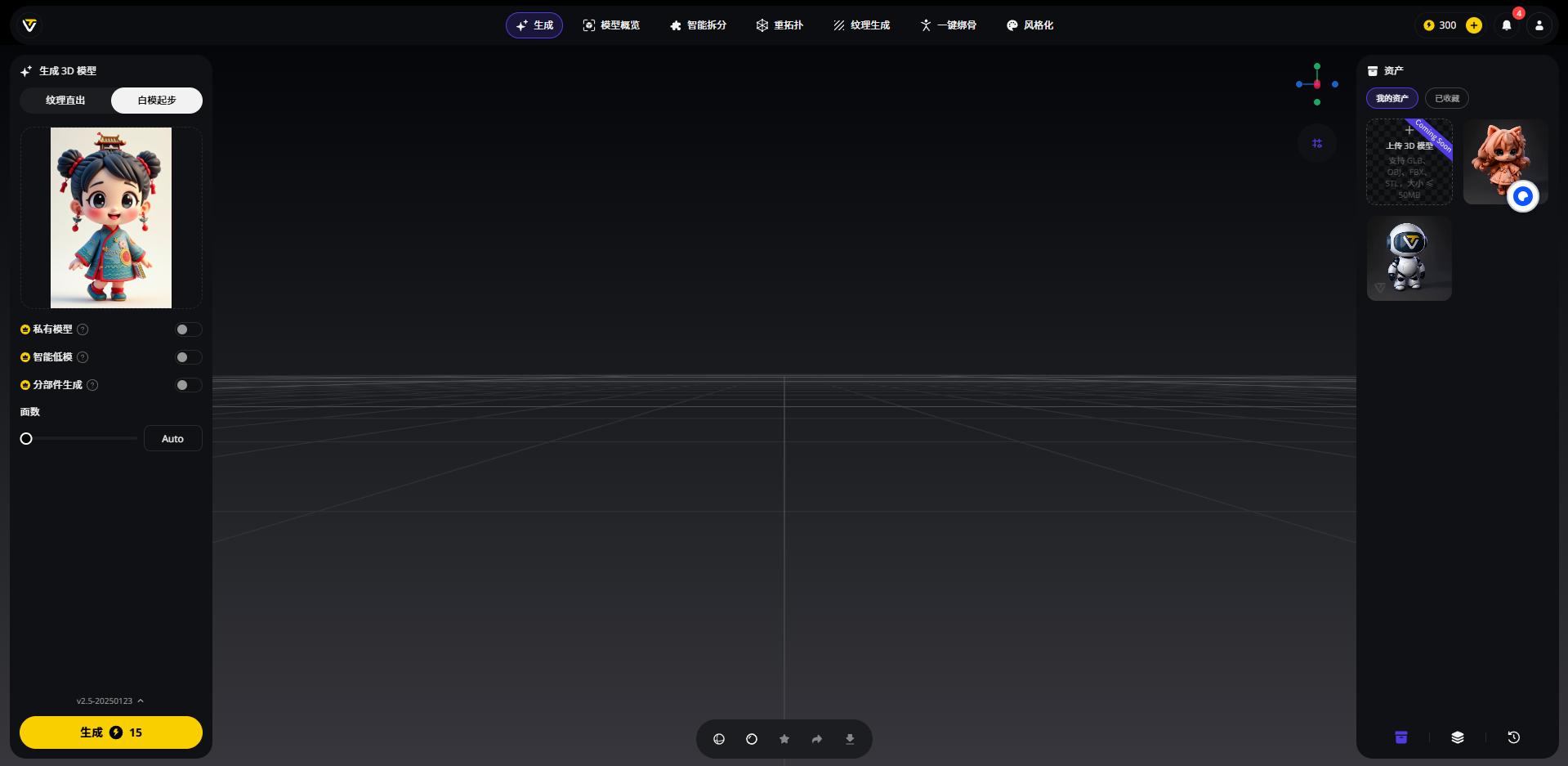The height and width of the screenshot is (766, 1568).
Task: Switch to the 模型概览 tab
Action: coord(611,25)
